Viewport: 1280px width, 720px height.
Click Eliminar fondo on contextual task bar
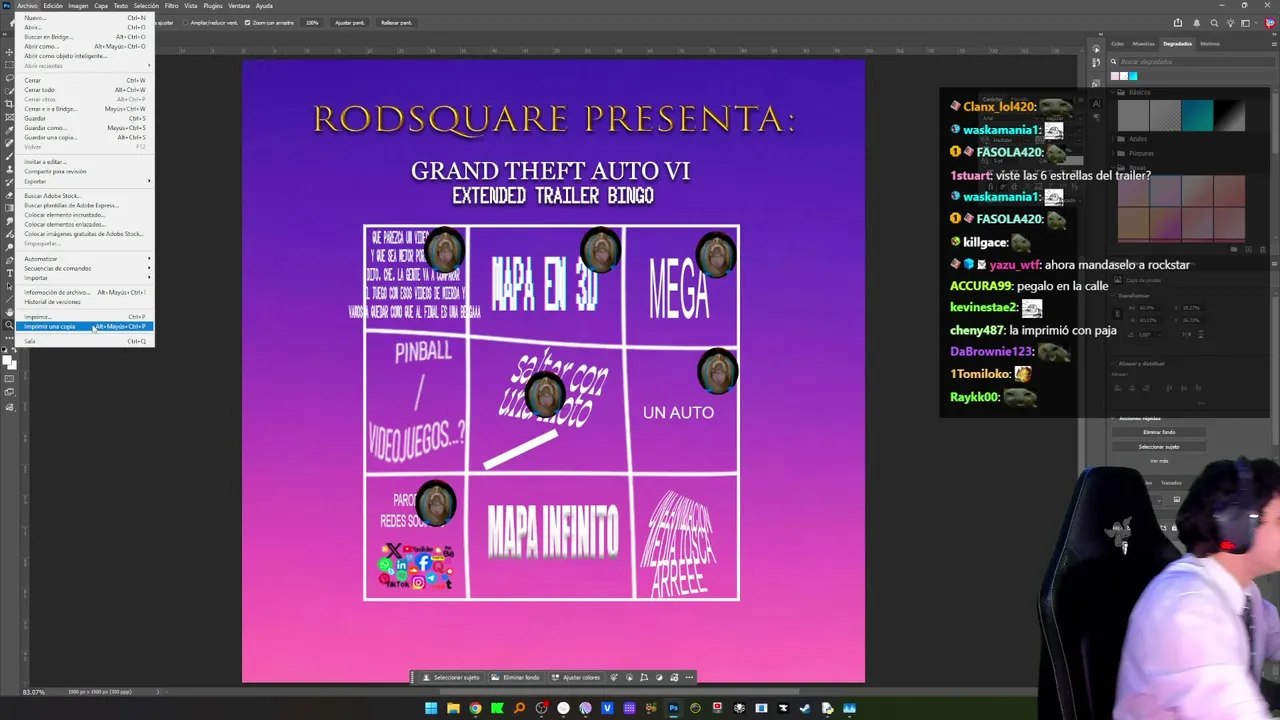tap(517, 677)
